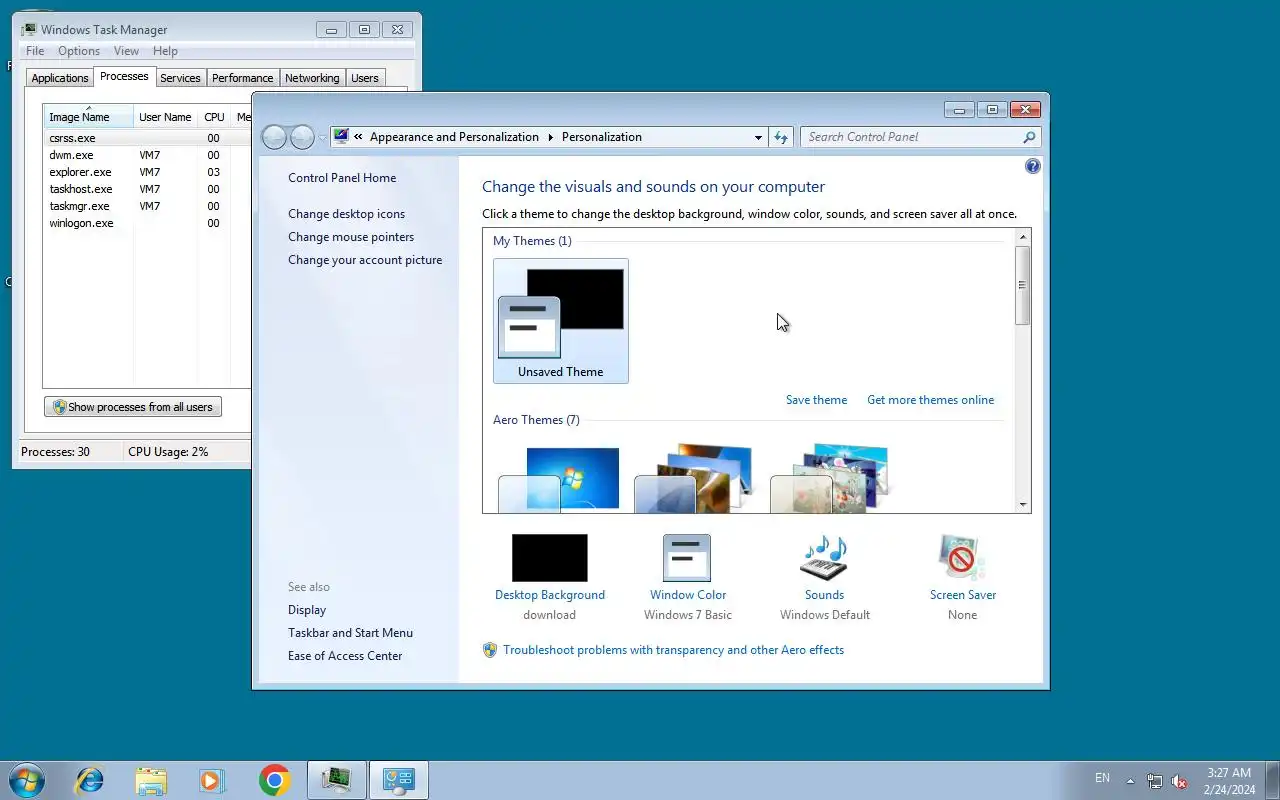
Task: Open Windows Media Player on the taskbar
Action: point(212,780)
